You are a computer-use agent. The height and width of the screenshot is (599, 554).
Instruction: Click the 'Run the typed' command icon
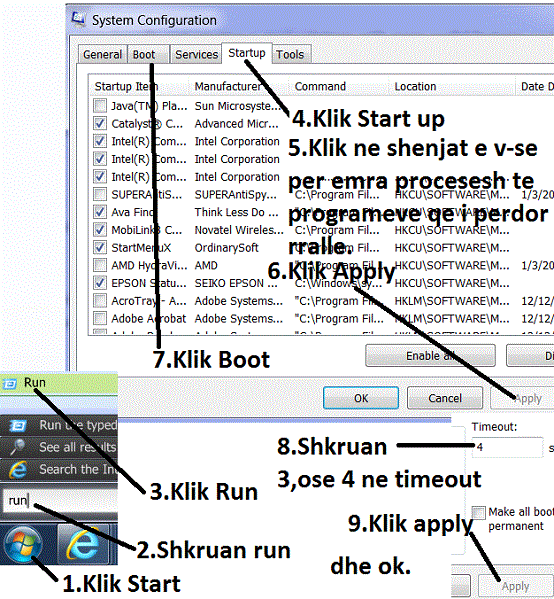point(18,425)
